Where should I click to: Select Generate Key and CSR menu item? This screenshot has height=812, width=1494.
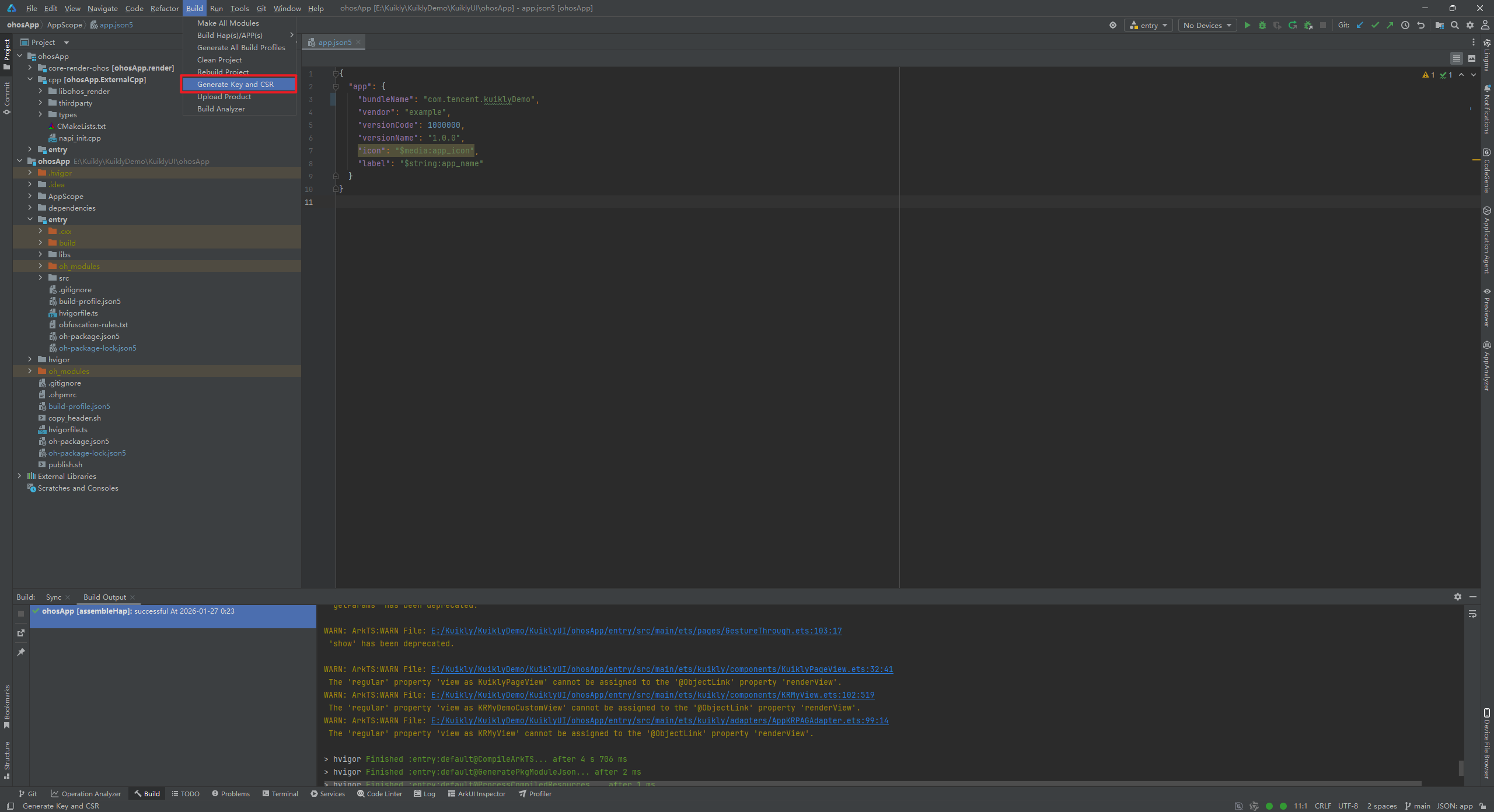[235, 84]
